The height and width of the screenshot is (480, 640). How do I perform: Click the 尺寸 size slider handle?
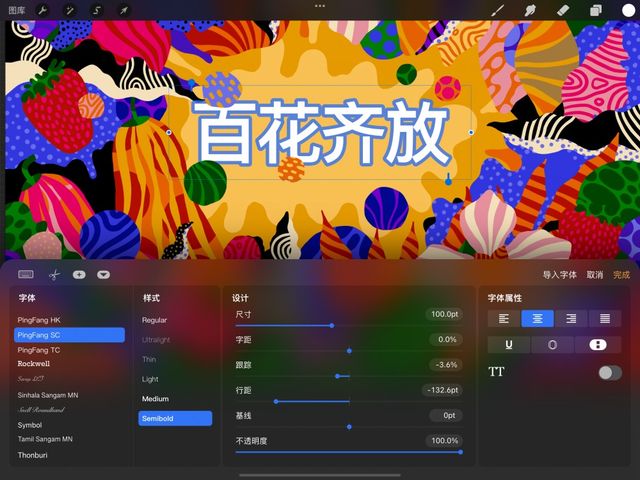332,326
